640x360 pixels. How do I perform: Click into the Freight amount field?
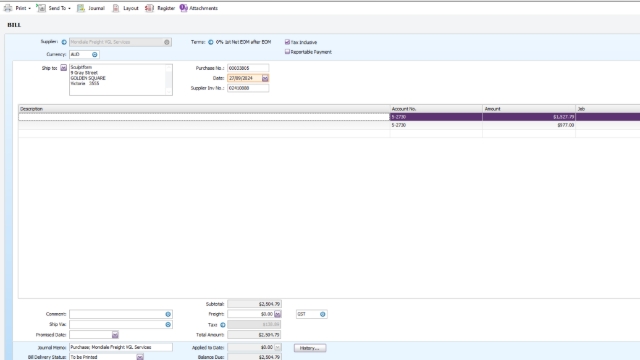coord(250,314)
